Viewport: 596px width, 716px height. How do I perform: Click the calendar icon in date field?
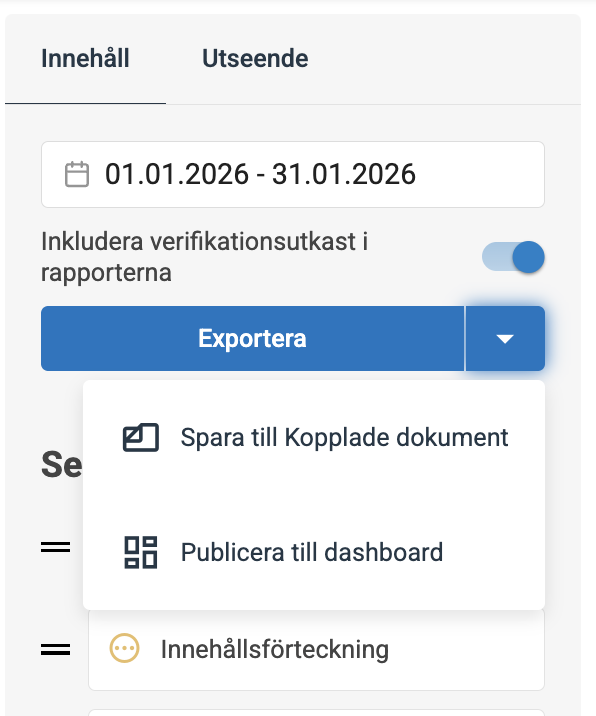(77, 174)
